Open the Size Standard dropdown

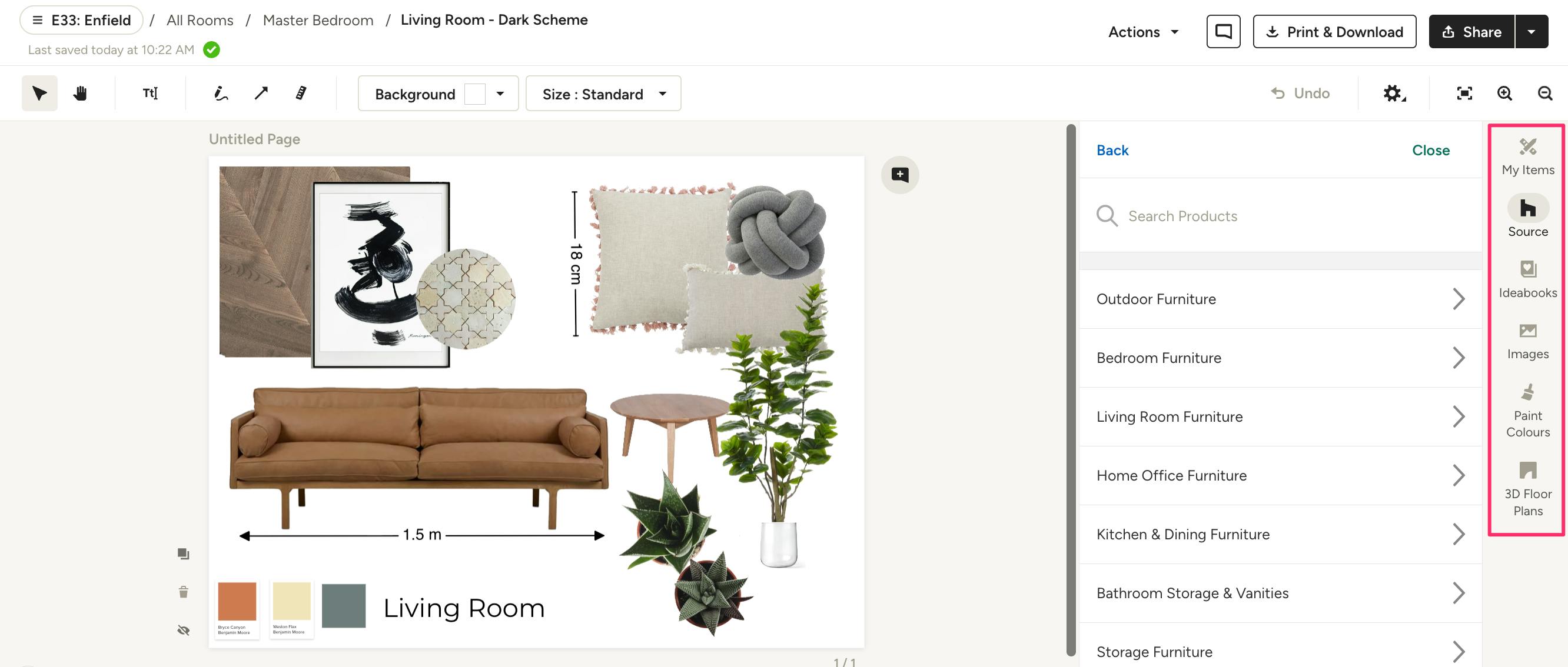(603, 94)
